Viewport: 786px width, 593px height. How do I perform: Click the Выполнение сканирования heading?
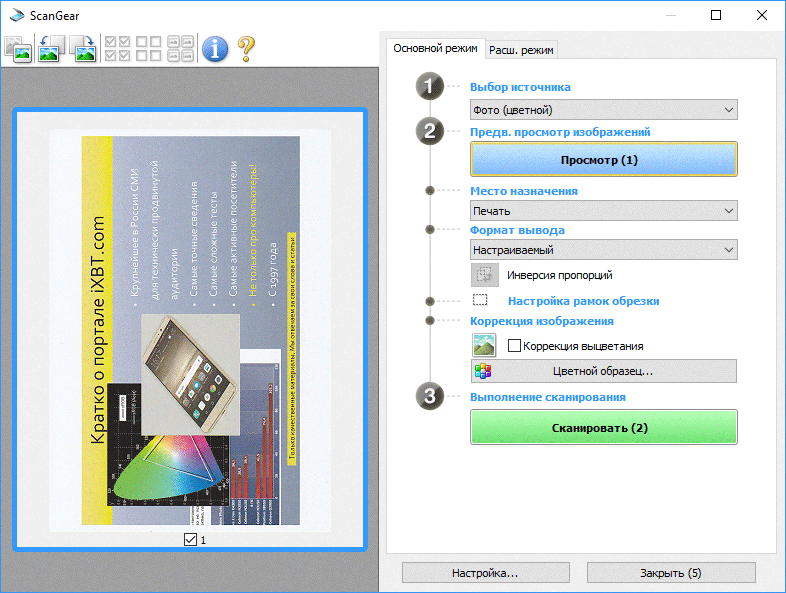[547, 397]
